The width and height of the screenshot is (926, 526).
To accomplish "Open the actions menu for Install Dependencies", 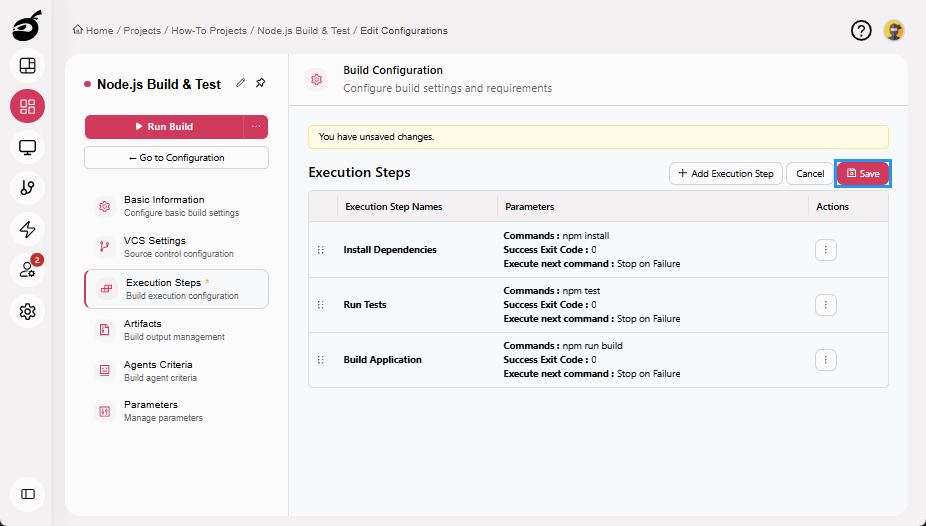I will tap(826, 250).
